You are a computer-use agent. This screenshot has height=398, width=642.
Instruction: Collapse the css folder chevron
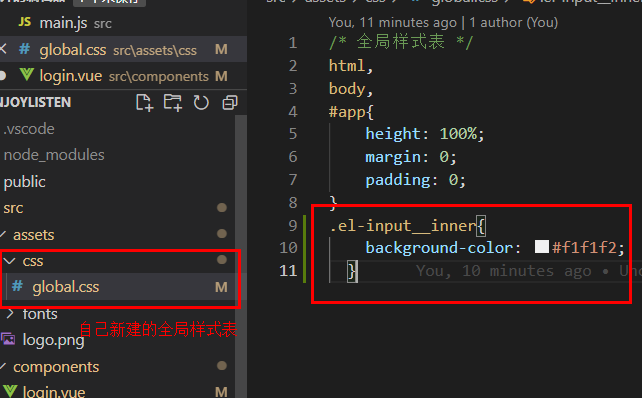9,260
